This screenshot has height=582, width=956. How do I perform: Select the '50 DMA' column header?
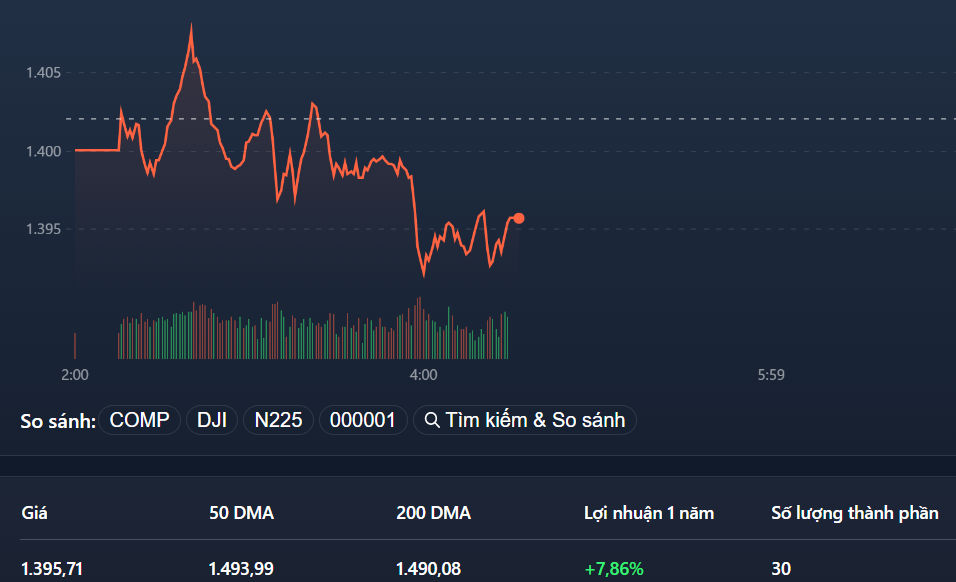241,513
